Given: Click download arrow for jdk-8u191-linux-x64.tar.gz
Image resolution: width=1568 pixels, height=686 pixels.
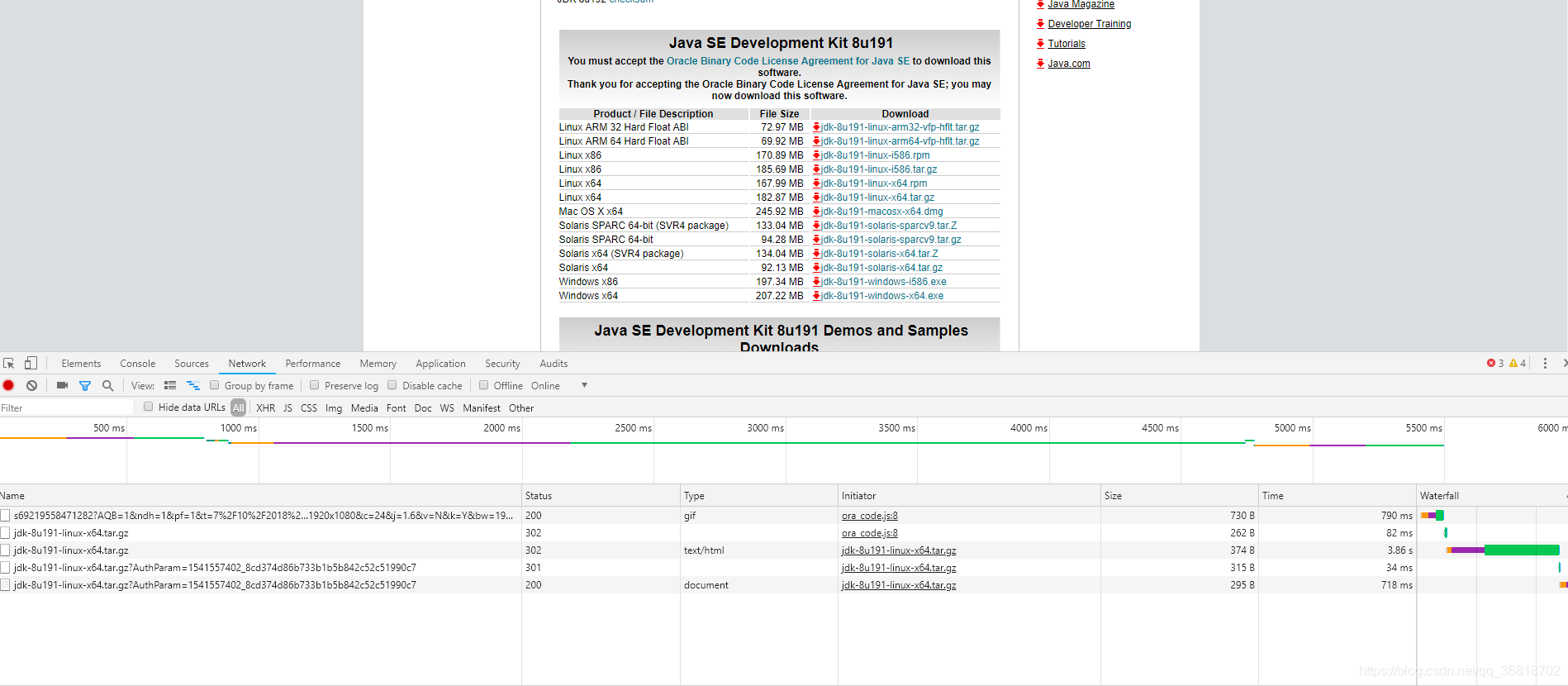Looking at the screenshot, I should click(x=816, y=198).
